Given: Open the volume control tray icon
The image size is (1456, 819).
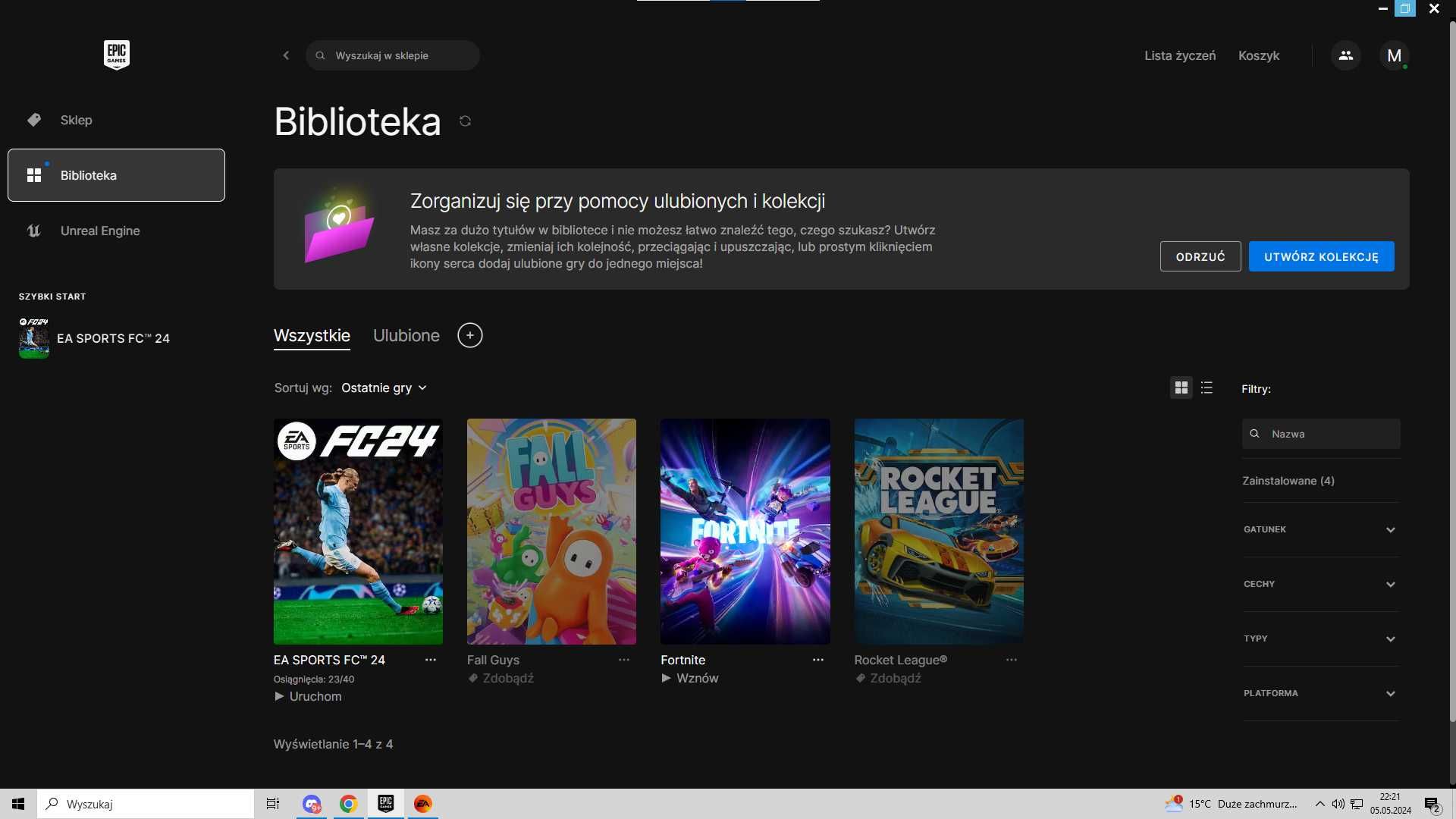Looking at the screenshot, I should tap(1338, 804).
